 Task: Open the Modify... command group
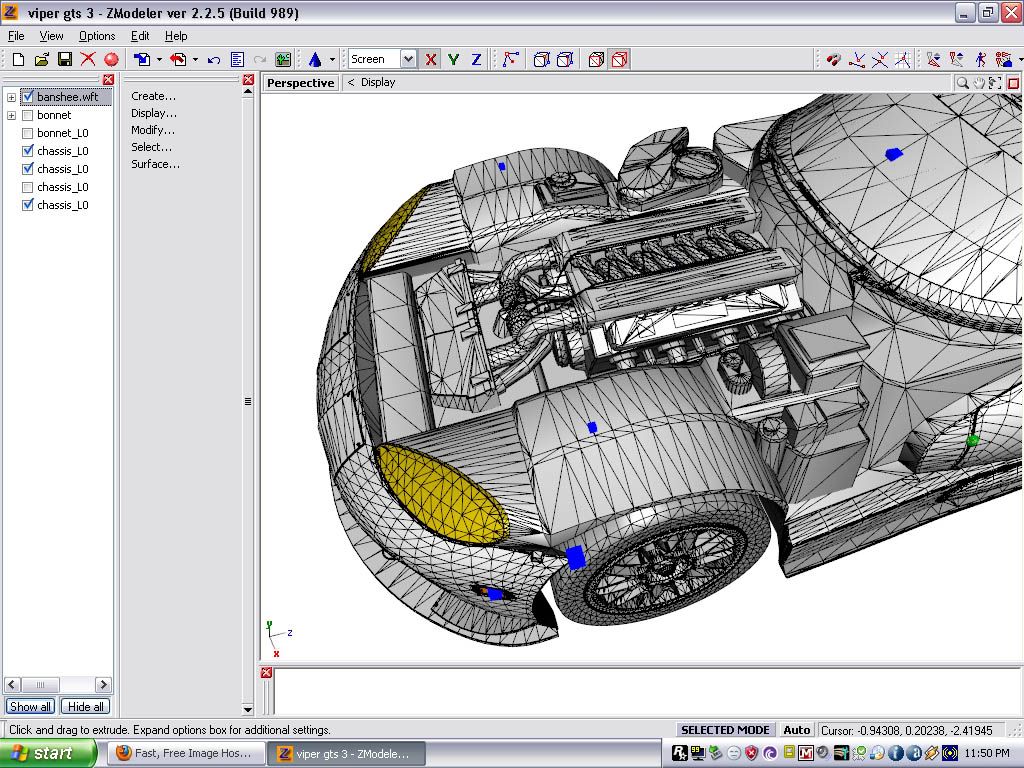(x=153, y=130)
